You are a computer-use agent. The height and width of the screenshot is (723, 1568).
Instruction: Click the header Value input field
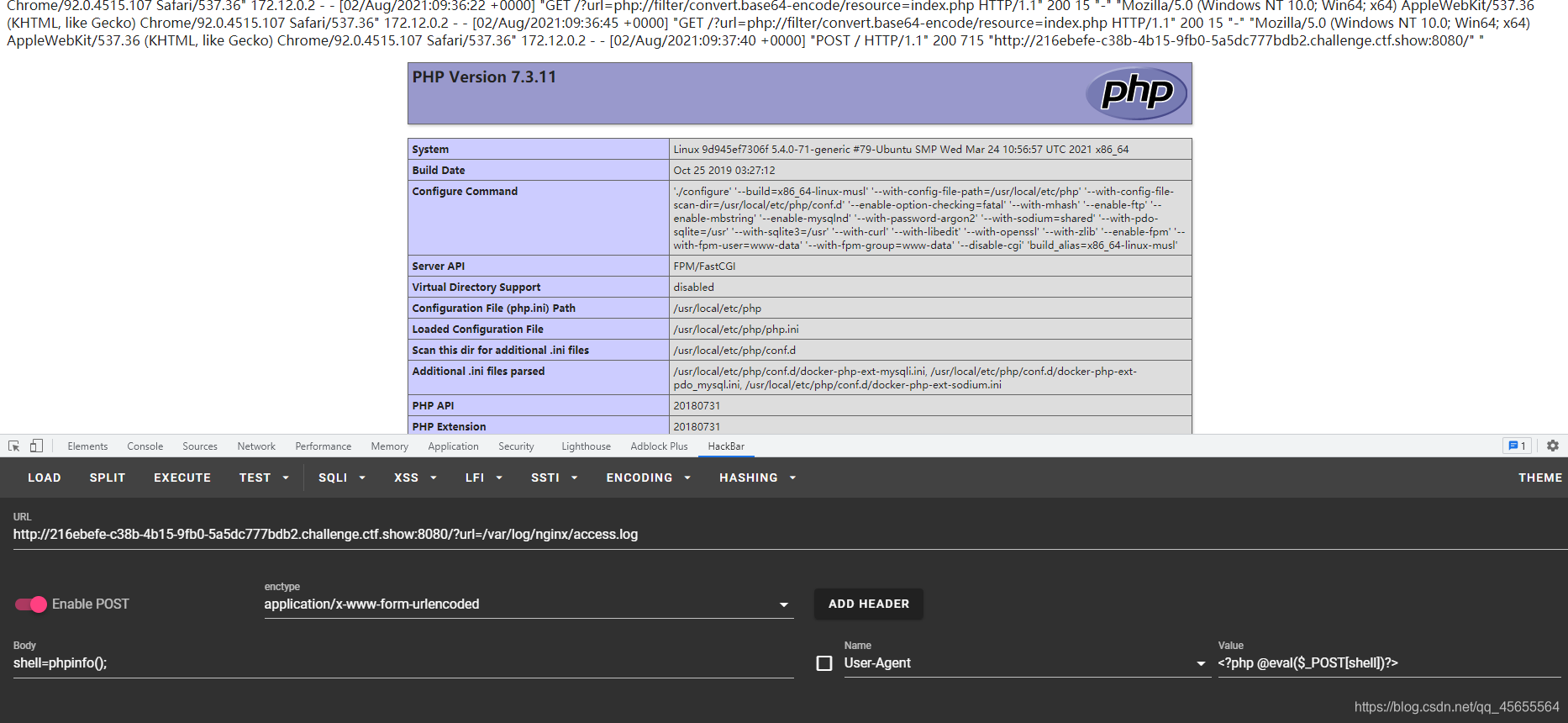[1390, 663]
